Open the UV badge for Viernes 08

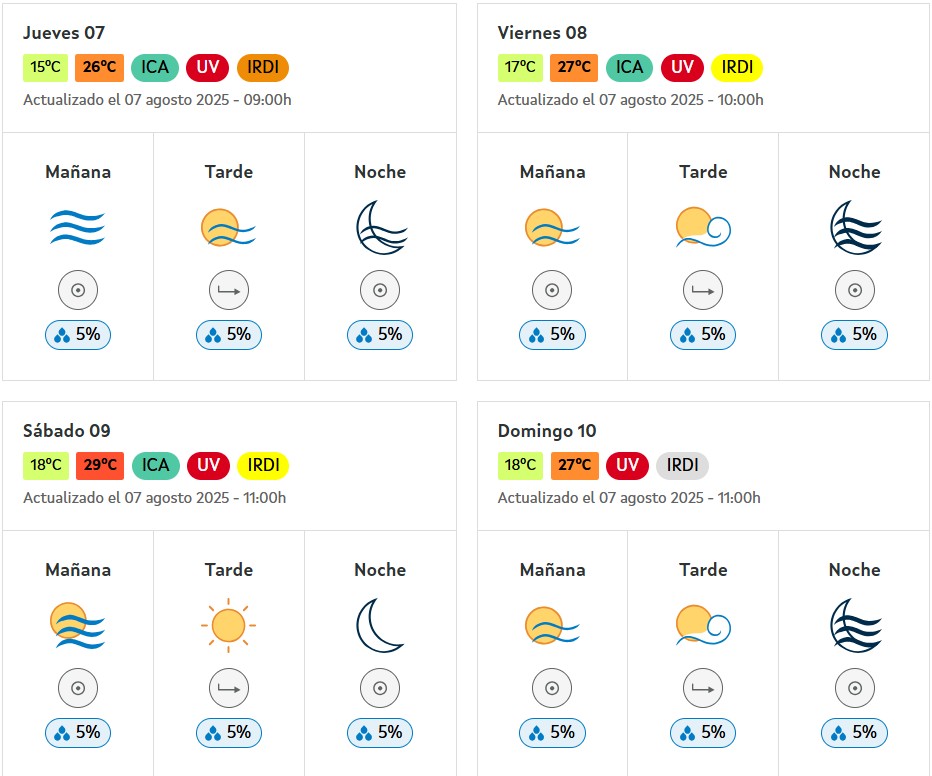(682, 67)
